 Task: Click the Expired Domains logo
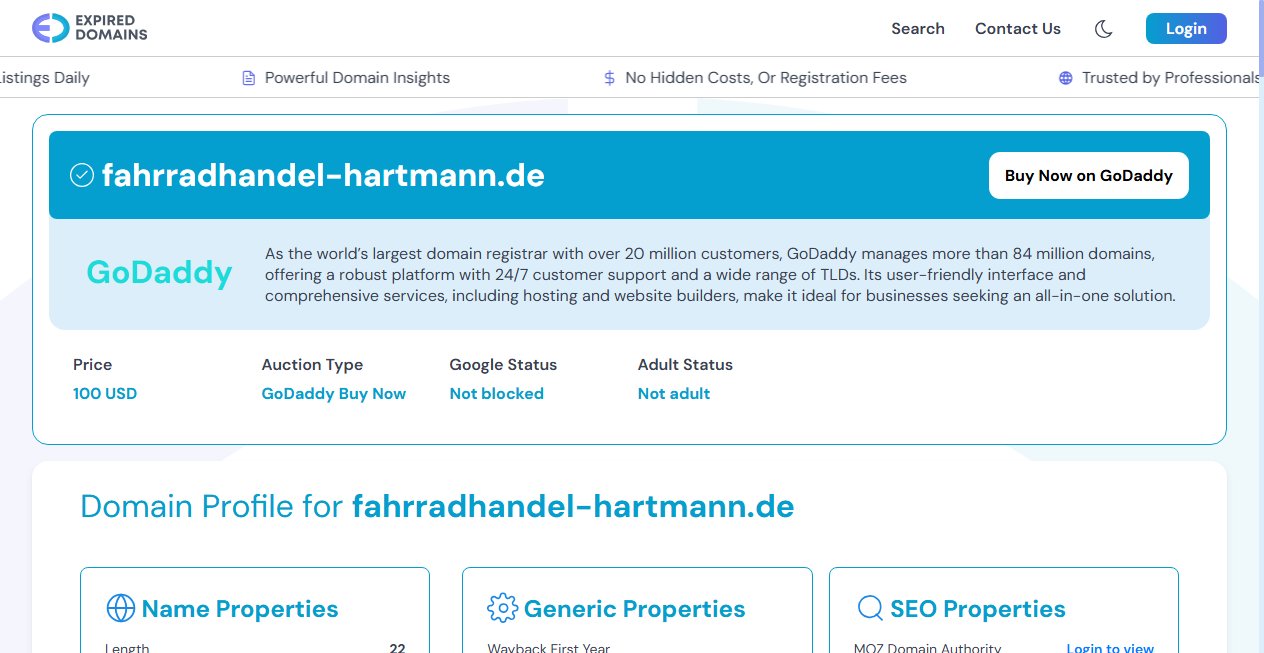pyautogui.click(x=89, y=28)
